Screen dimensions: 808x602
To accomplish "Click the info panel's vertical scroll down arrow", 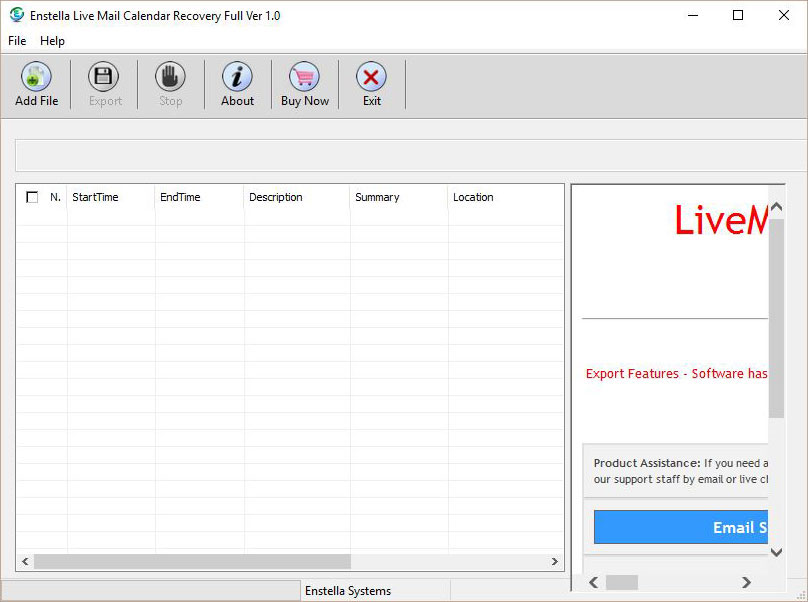I will point(777,552).
